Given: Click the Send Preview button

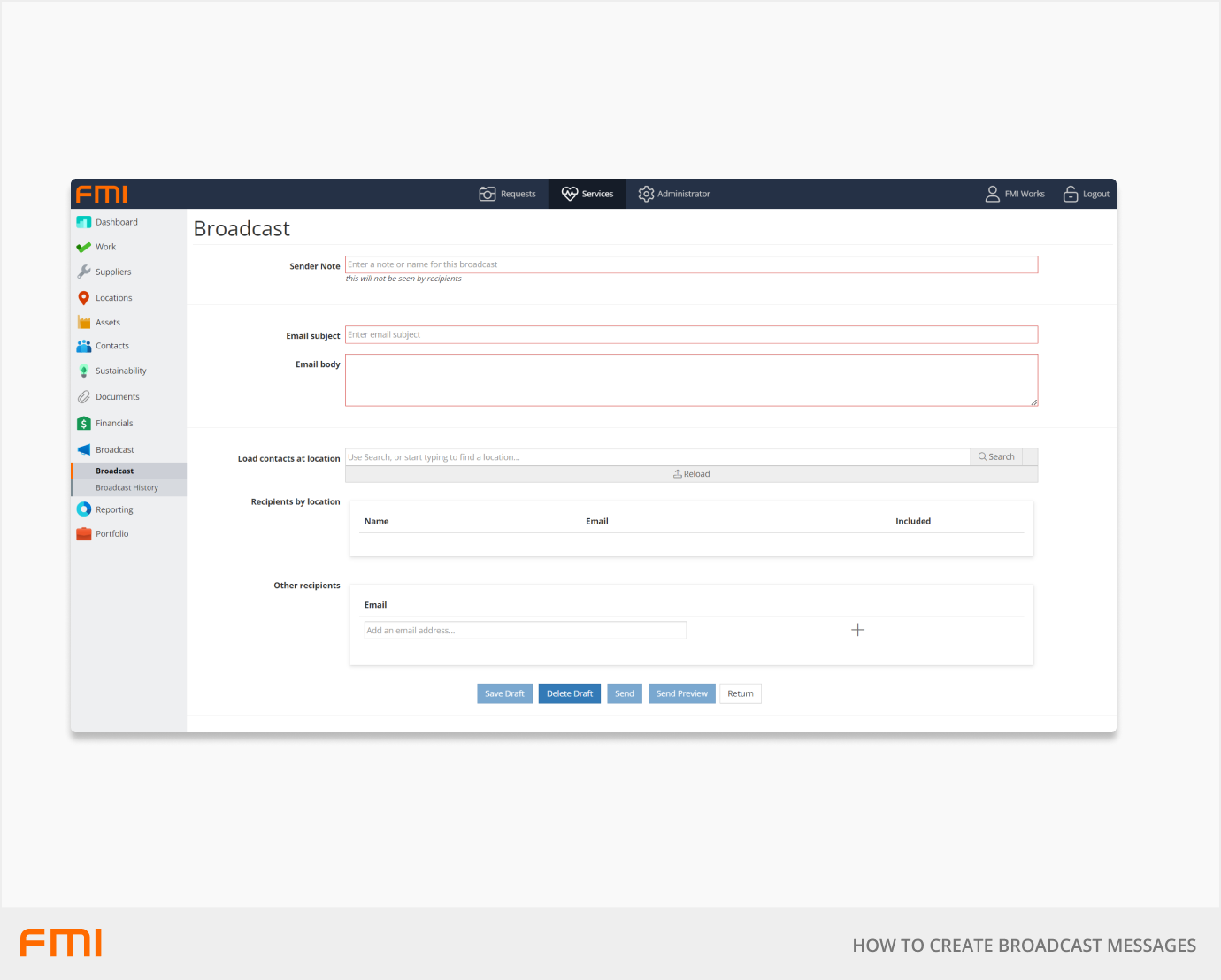Looking at the screenshot, I should [681, 693].
